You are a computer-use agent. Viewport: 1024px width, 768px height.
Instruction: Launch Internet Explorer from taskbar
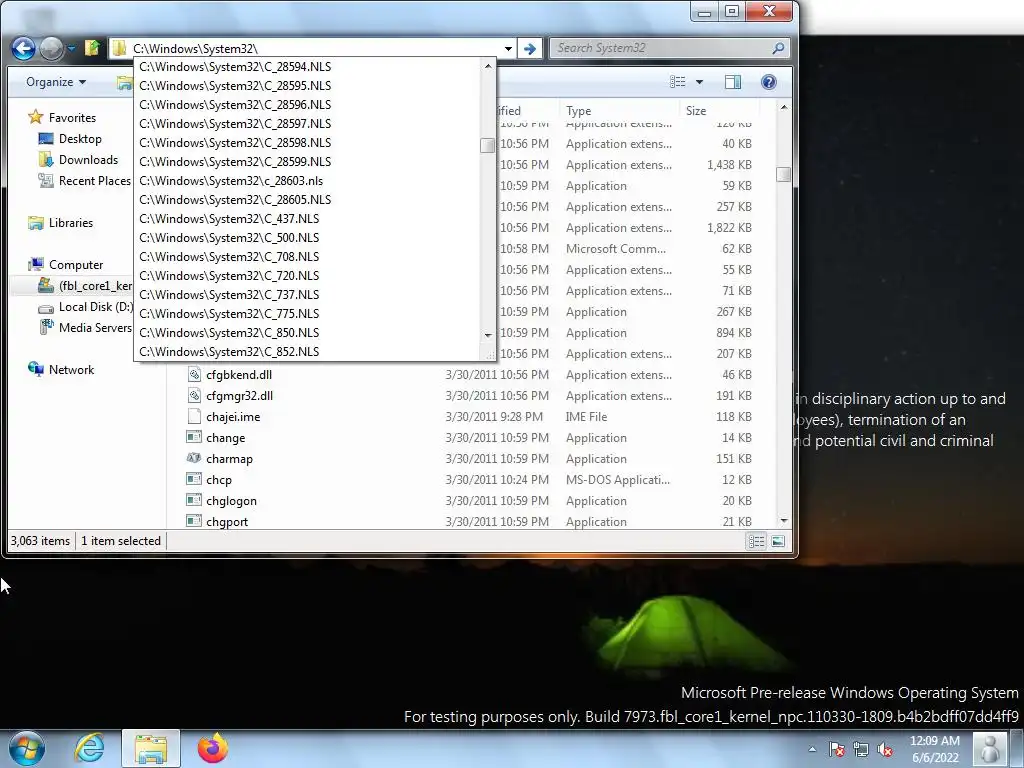89,748
